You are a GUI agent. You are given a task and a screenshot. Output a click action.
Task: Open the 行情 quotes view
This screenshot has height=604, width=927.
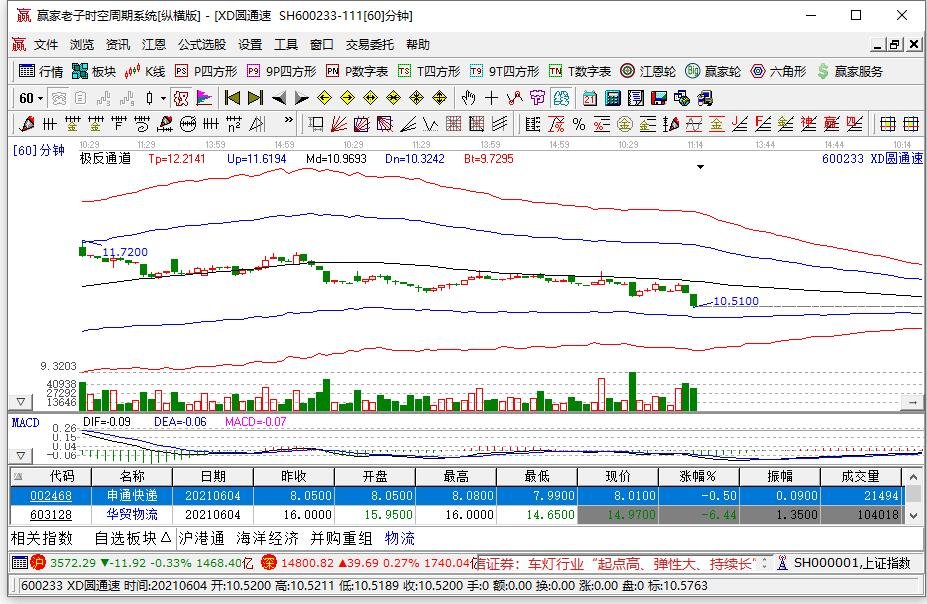[41, 72]
